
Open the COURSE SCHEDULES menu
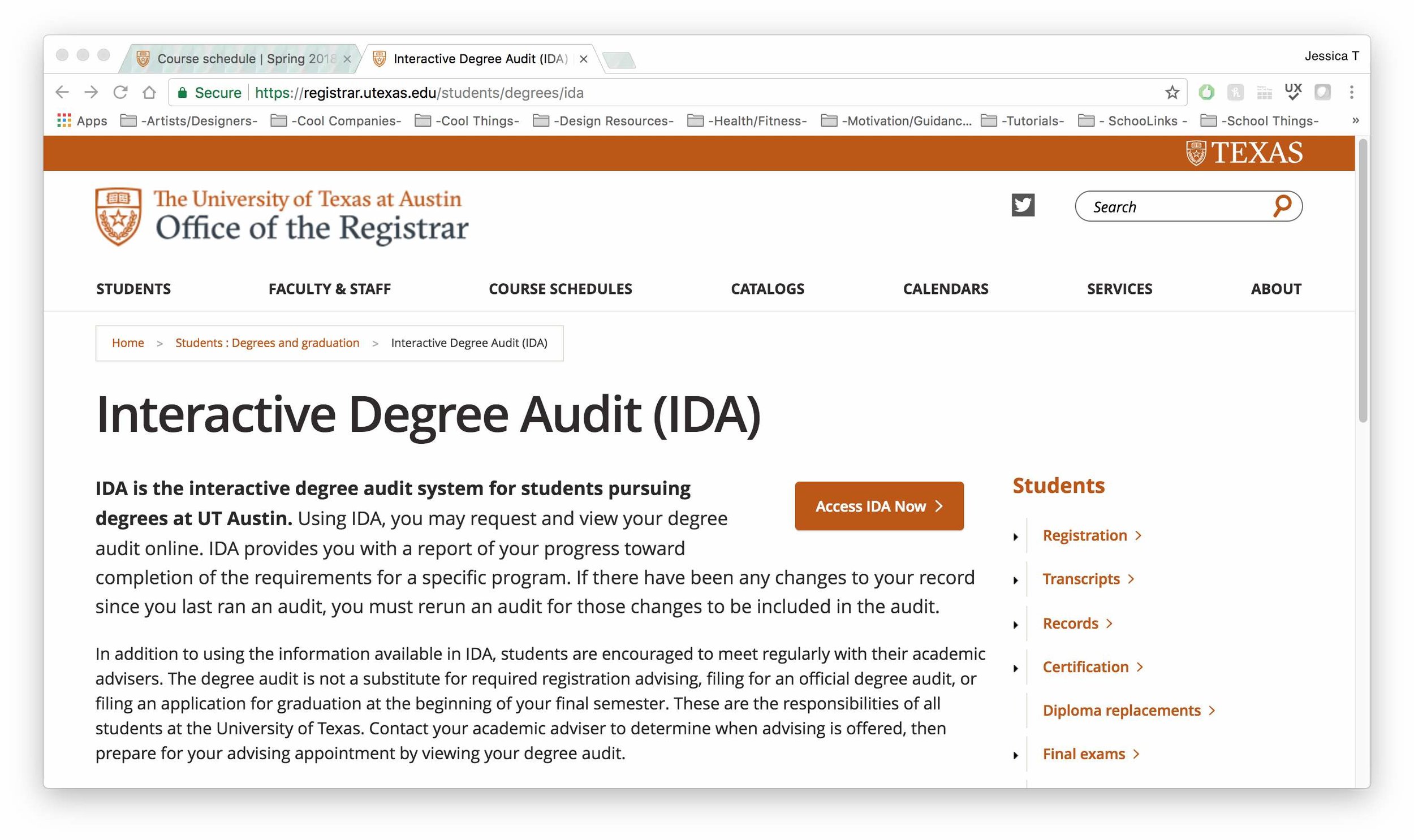[x=560, y=289]
